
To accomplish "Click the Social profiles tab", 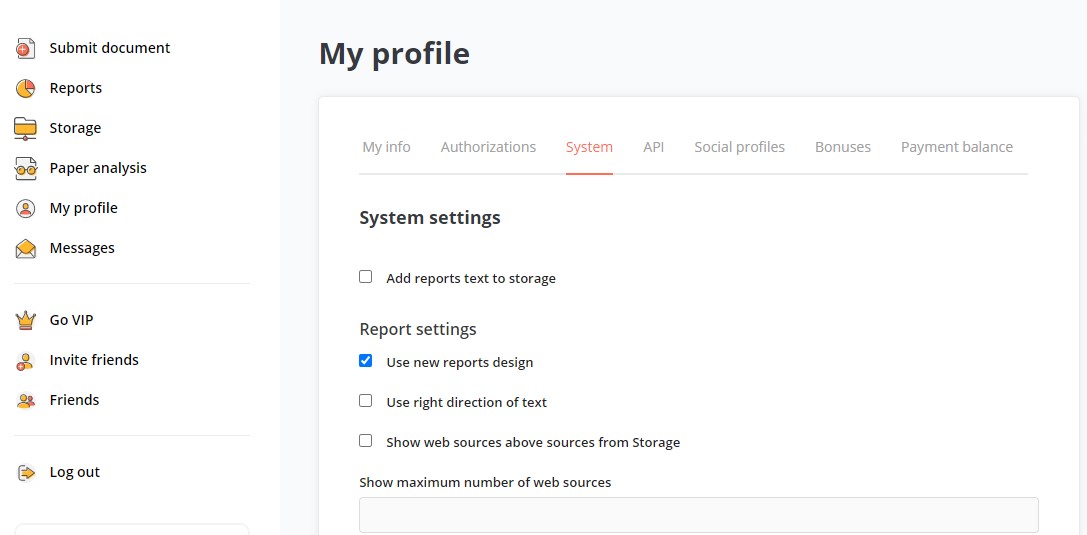I will tap(739, 147).
